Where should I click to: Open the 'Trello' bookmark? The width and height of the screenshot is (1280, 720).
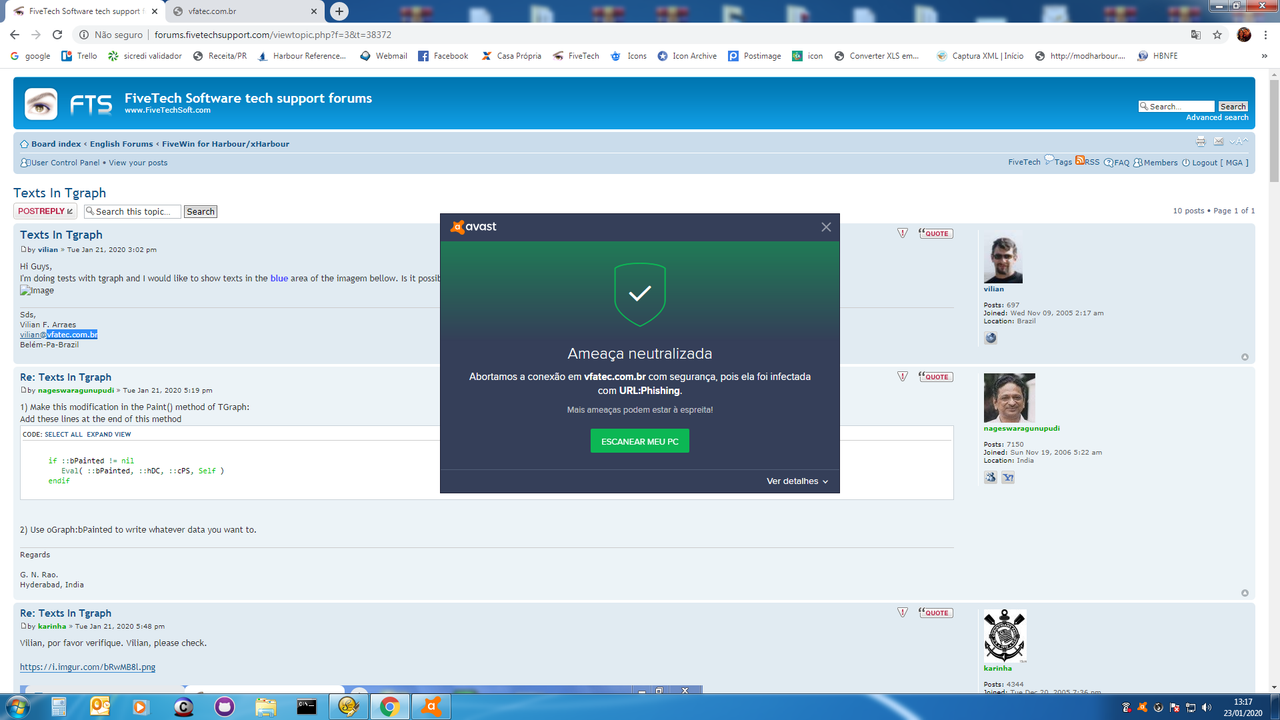[79, 56]
